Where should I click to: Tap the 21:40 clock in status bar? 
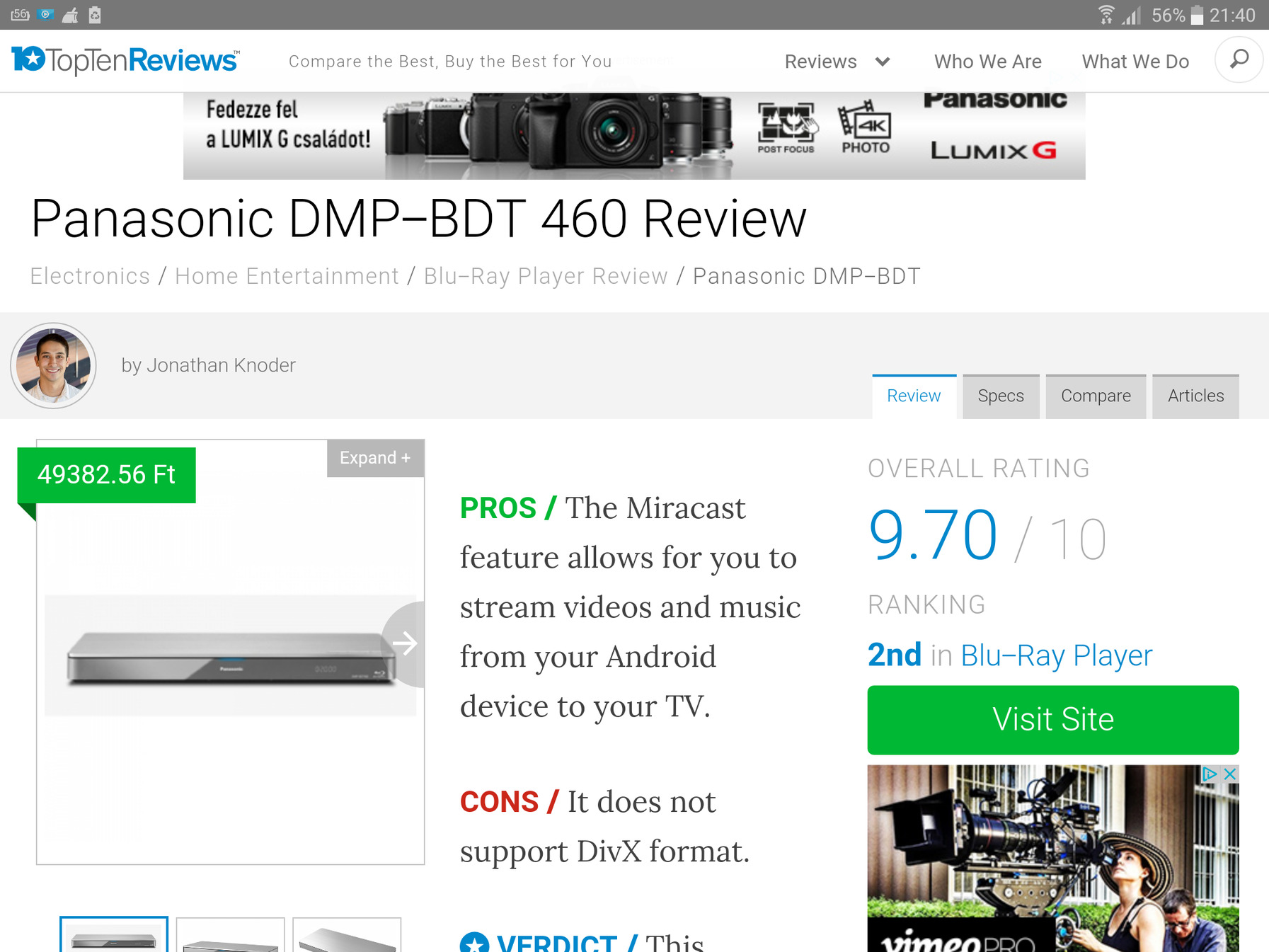1232,15
